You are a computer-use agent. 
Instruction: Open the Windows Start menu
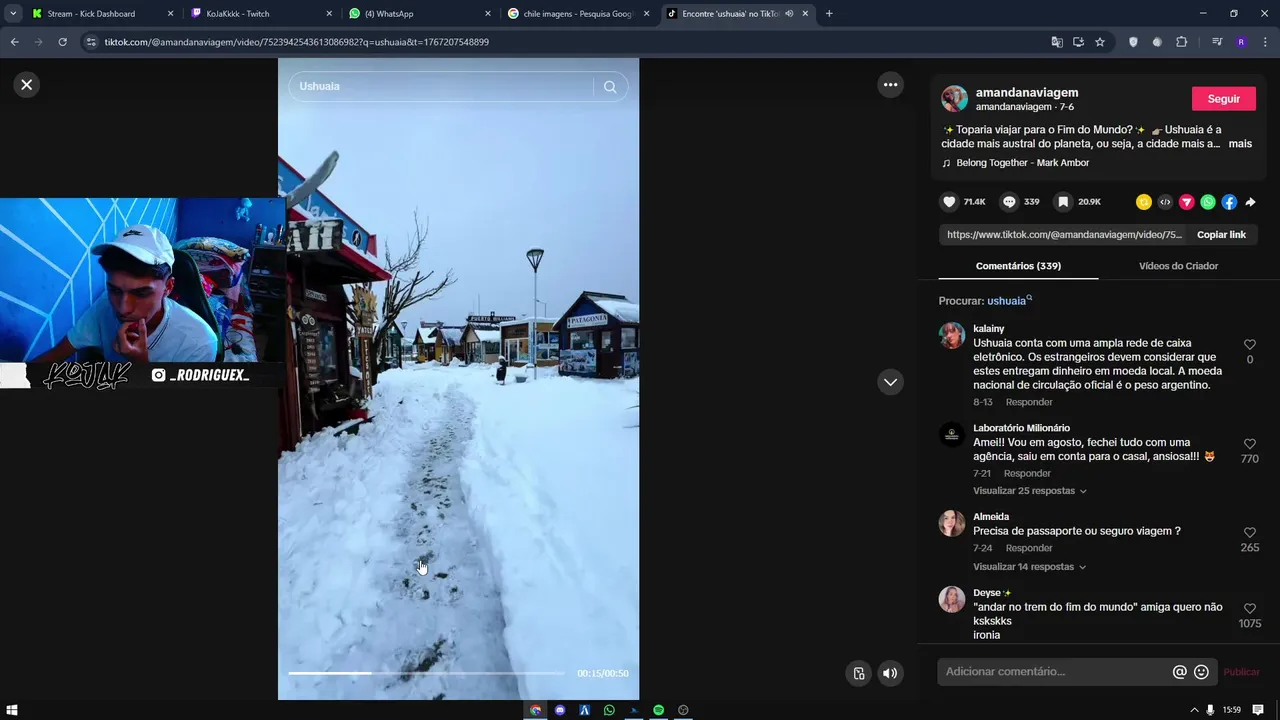pyautogui.click(x=12, y=710)
